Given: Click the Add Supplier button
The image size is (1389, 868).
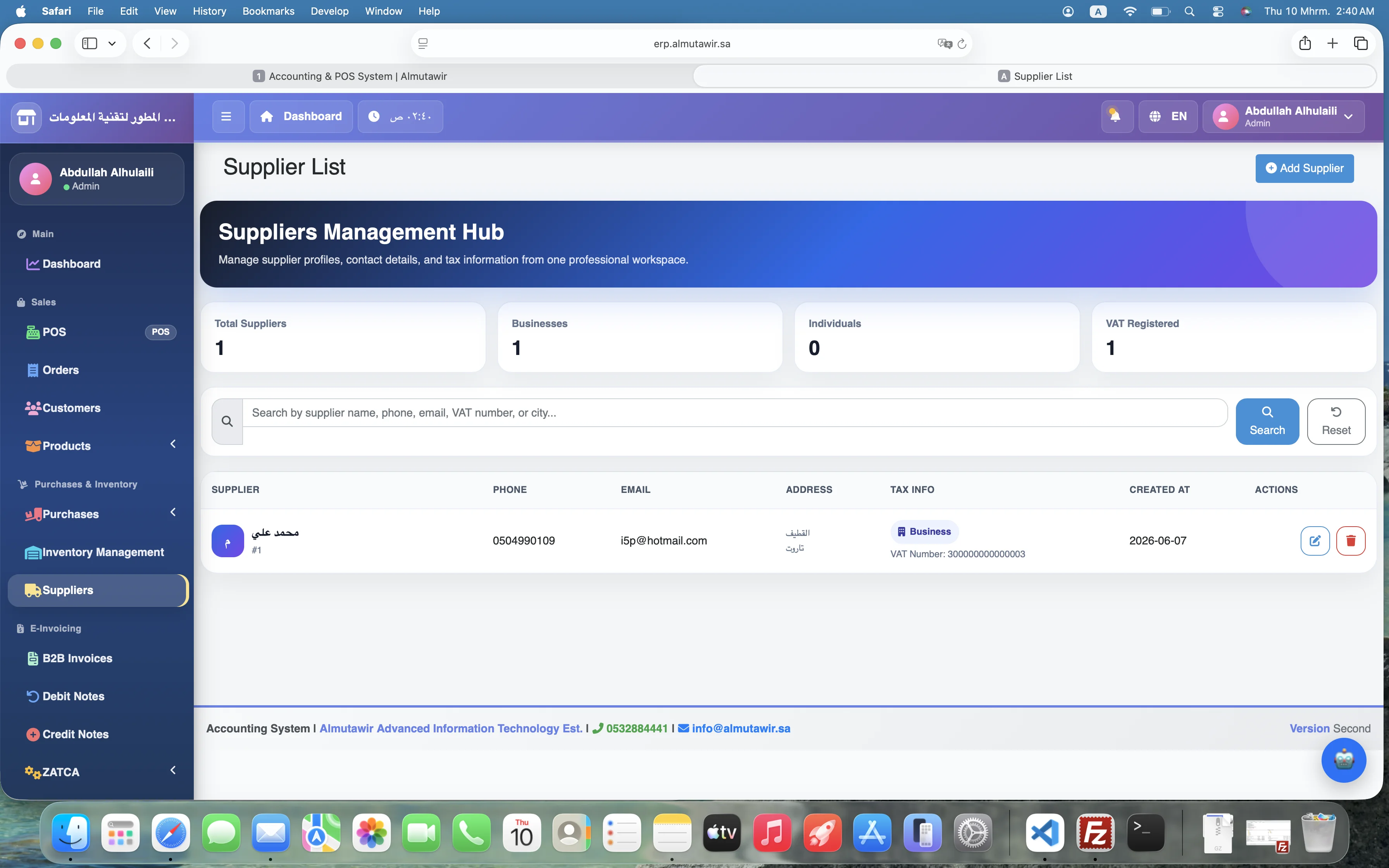Looking at the screenshot, I should tap(1305, 168).
